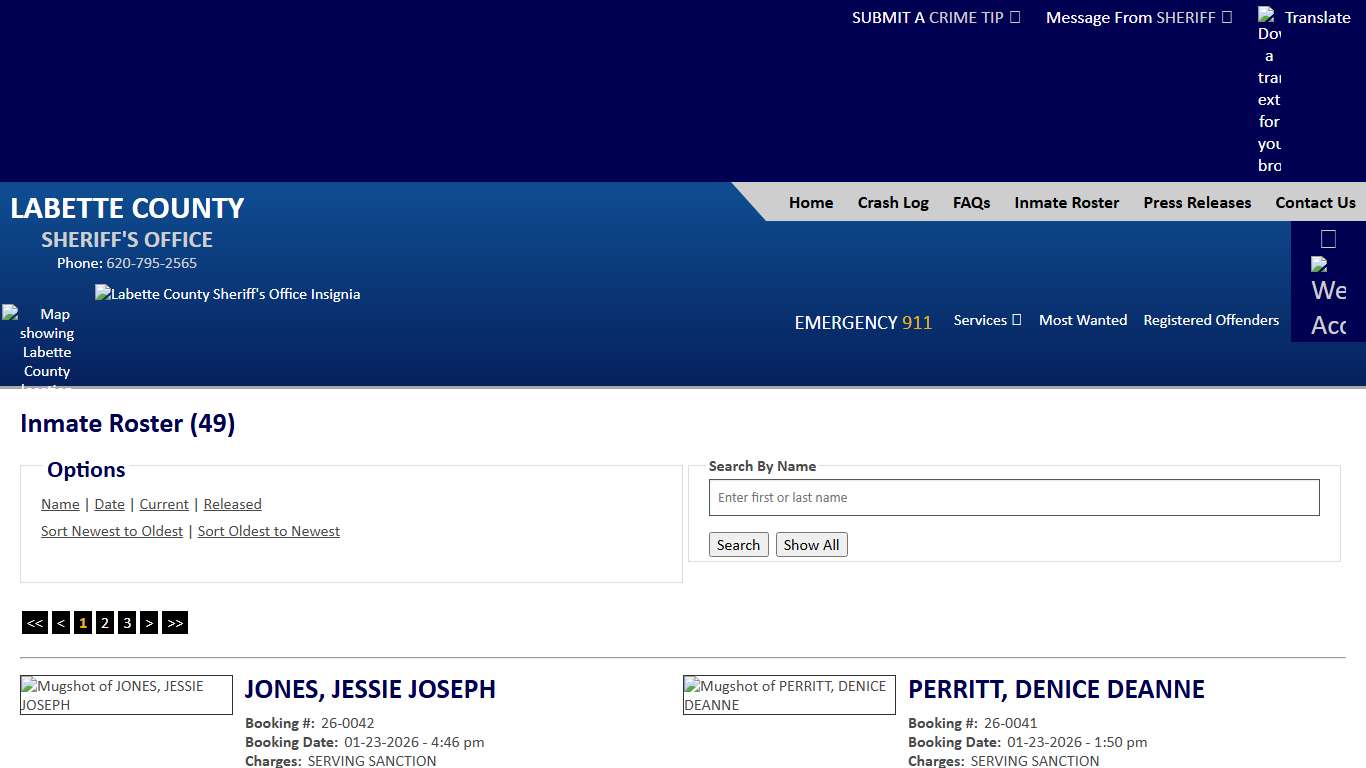
Task: Select Press Releases in the navigation
Action: pos(1197,203)
